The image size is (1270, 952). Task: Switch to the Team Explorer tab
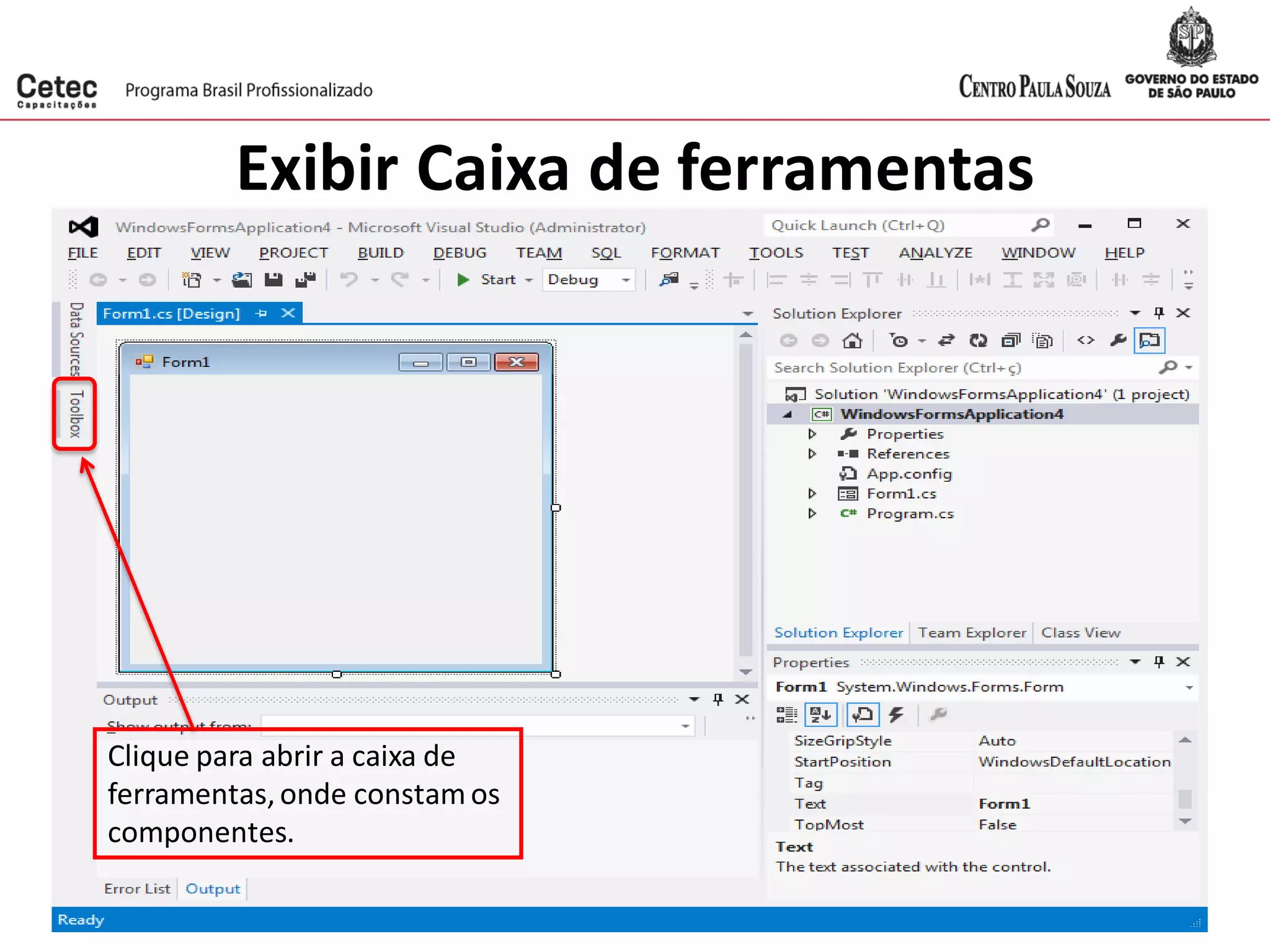click(x=972, y=633)
